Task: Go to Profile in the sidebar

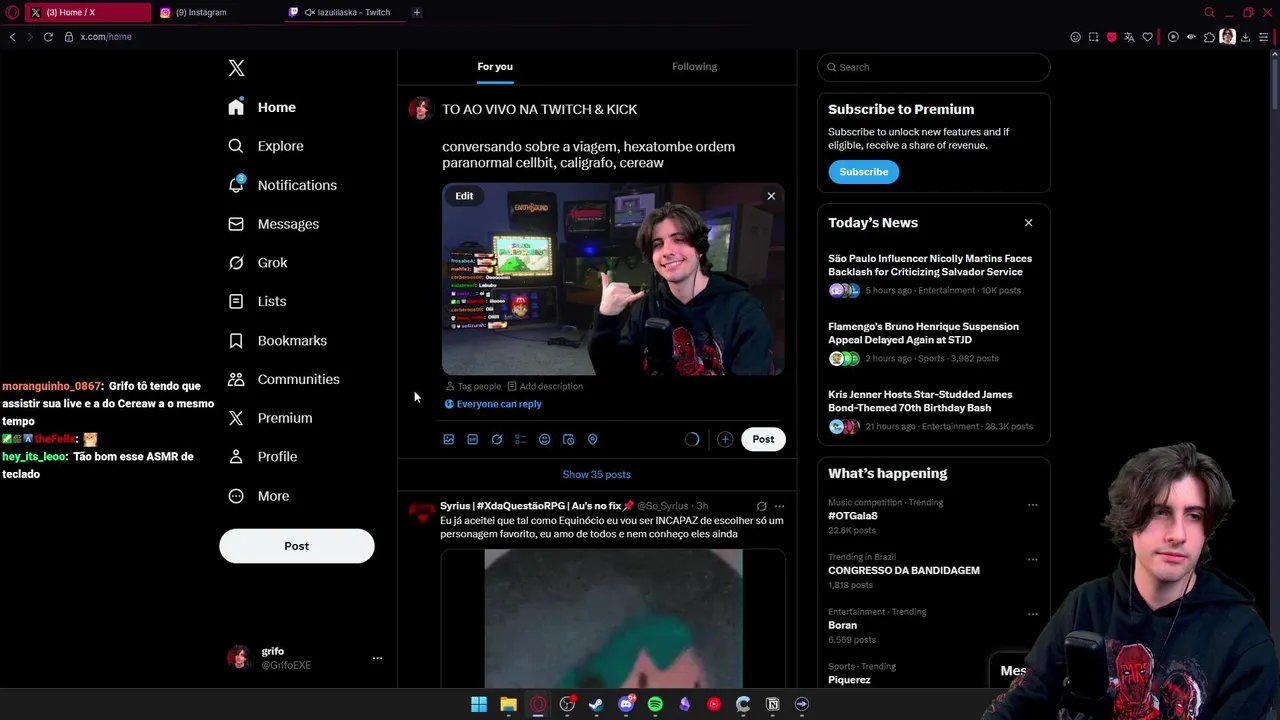Action: 262,457
